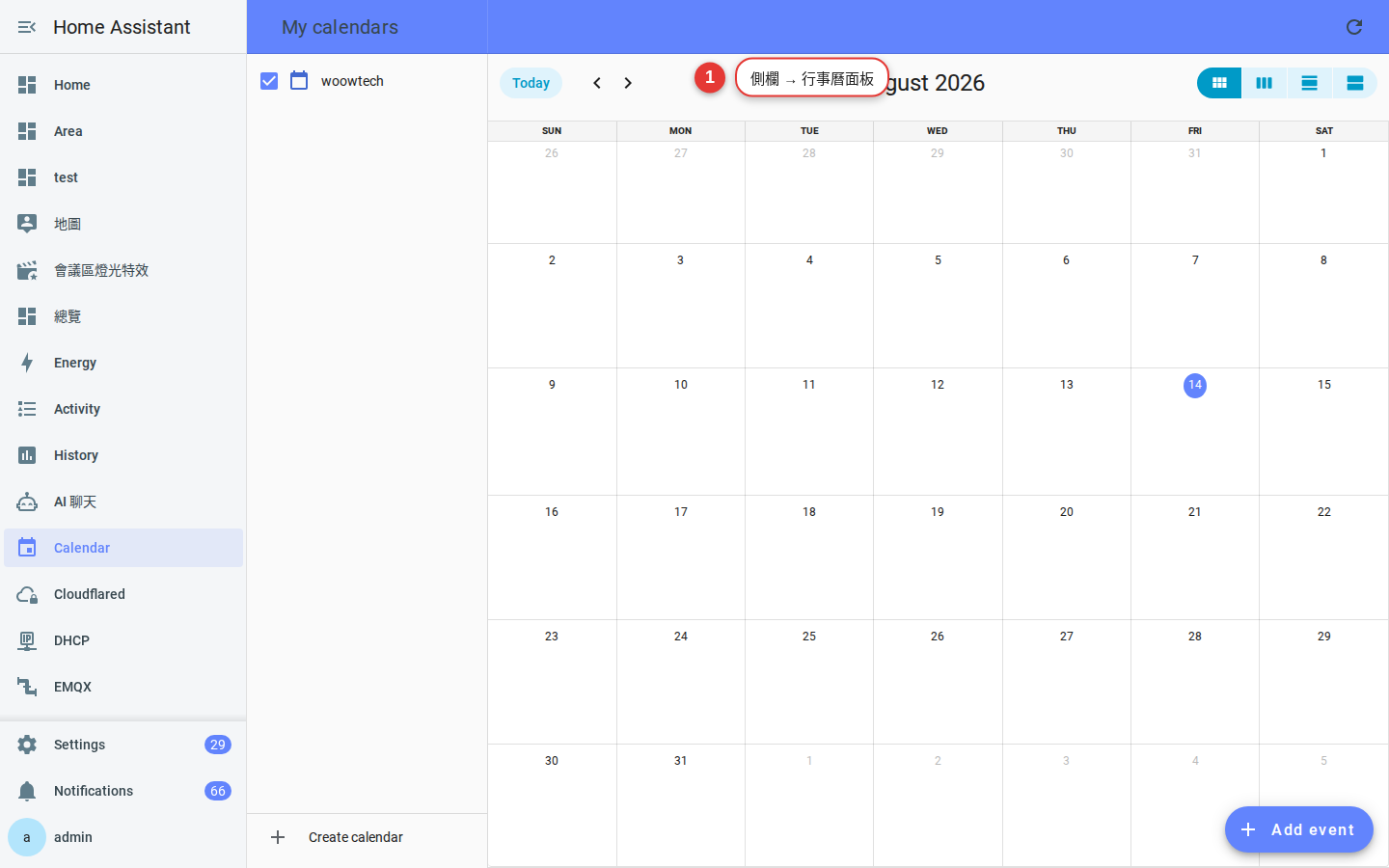
Task: Click the EMQX sidebar icon
Action: pyautogui.click(x=27, y=687)
